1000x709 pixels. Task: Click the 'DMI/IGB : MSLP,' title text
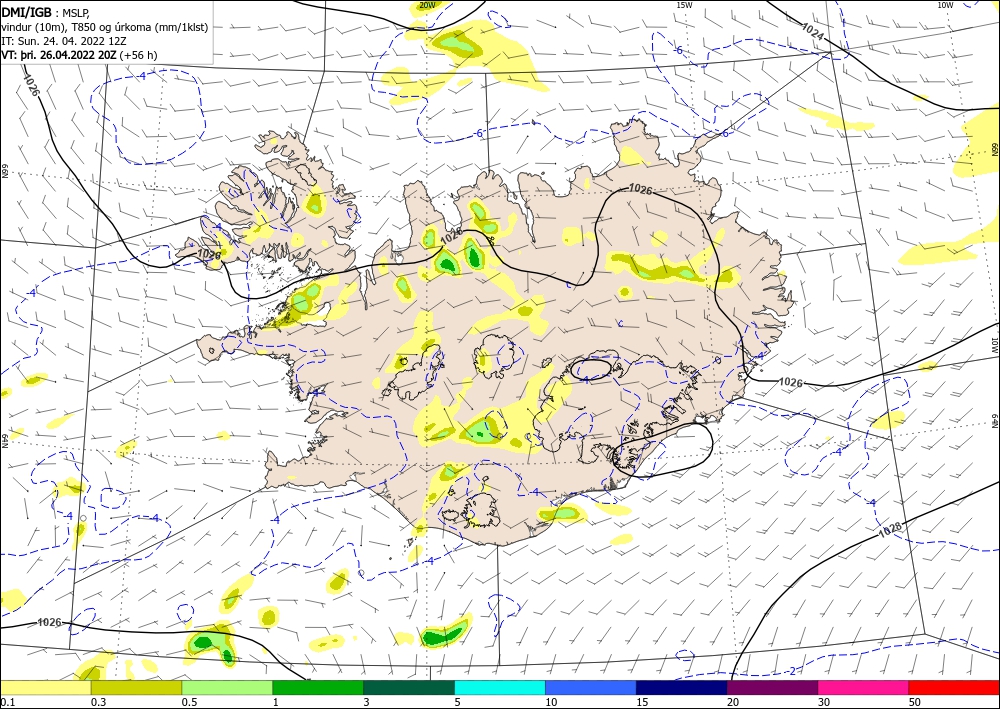coord(47,12)
